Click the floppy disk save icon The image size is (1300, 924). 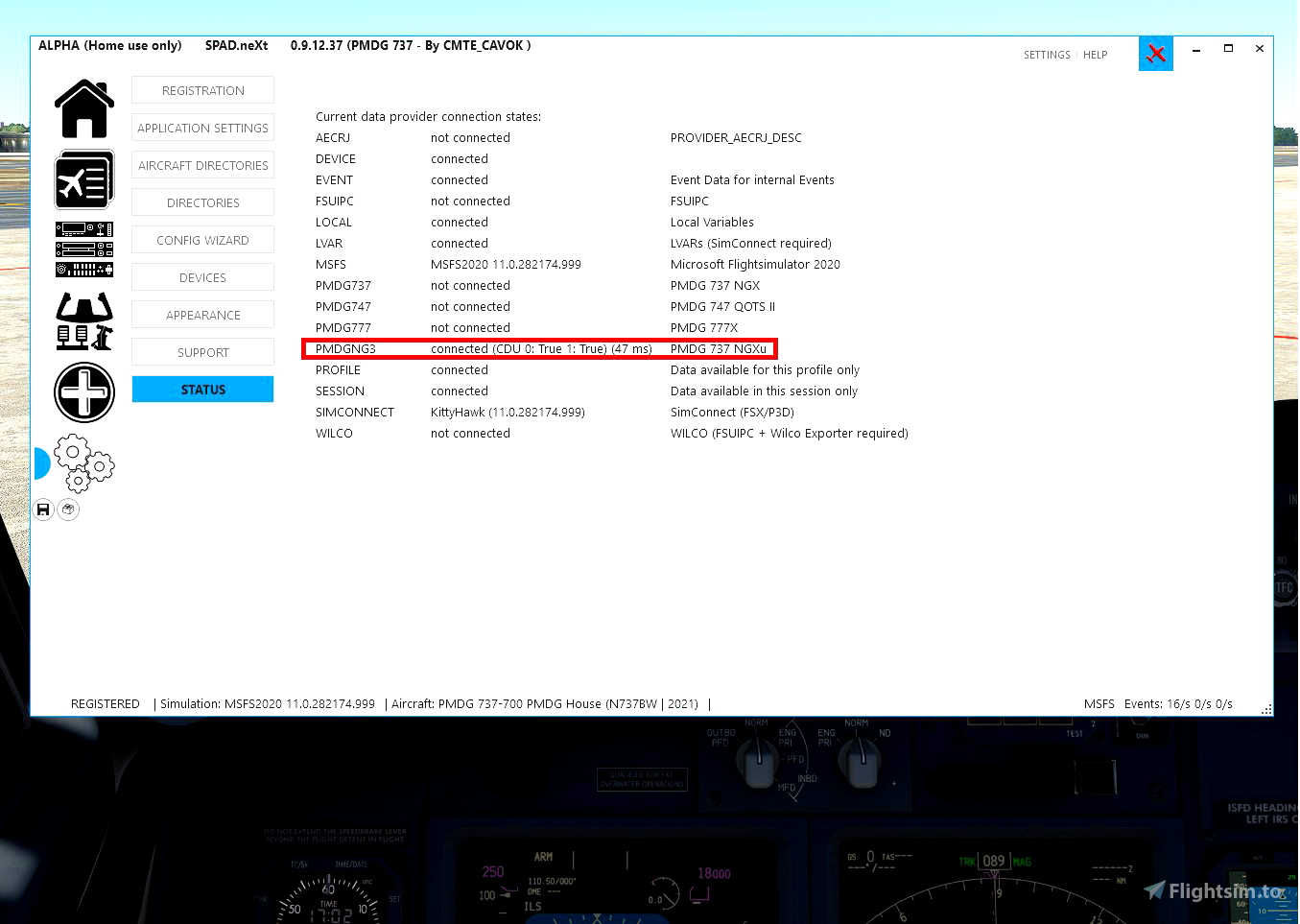point(43,509)
